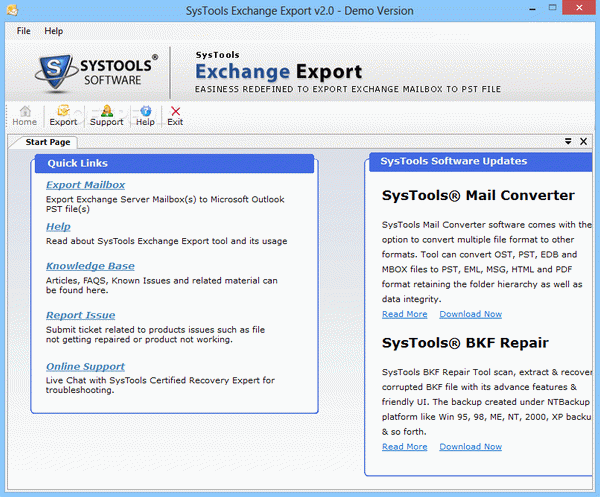Close the SysTools Exchange Export window

[580, 8]
